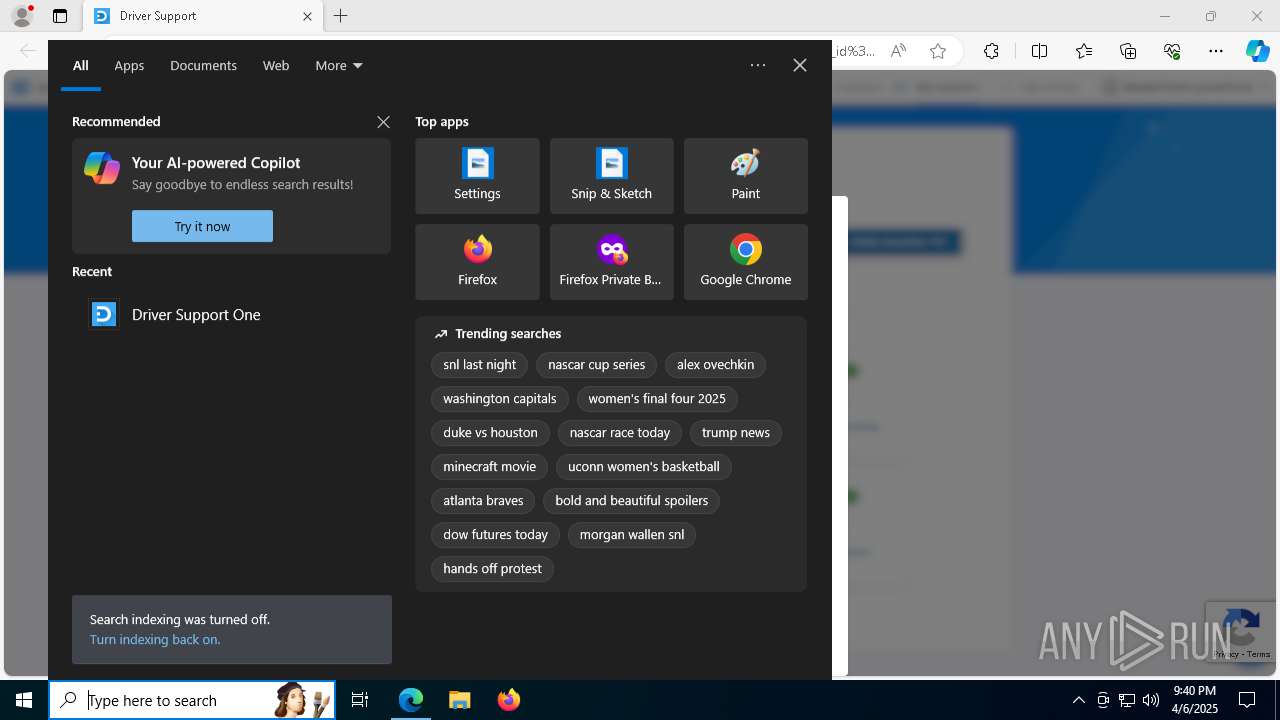Open Firefox from taskbar

(509, 700)
